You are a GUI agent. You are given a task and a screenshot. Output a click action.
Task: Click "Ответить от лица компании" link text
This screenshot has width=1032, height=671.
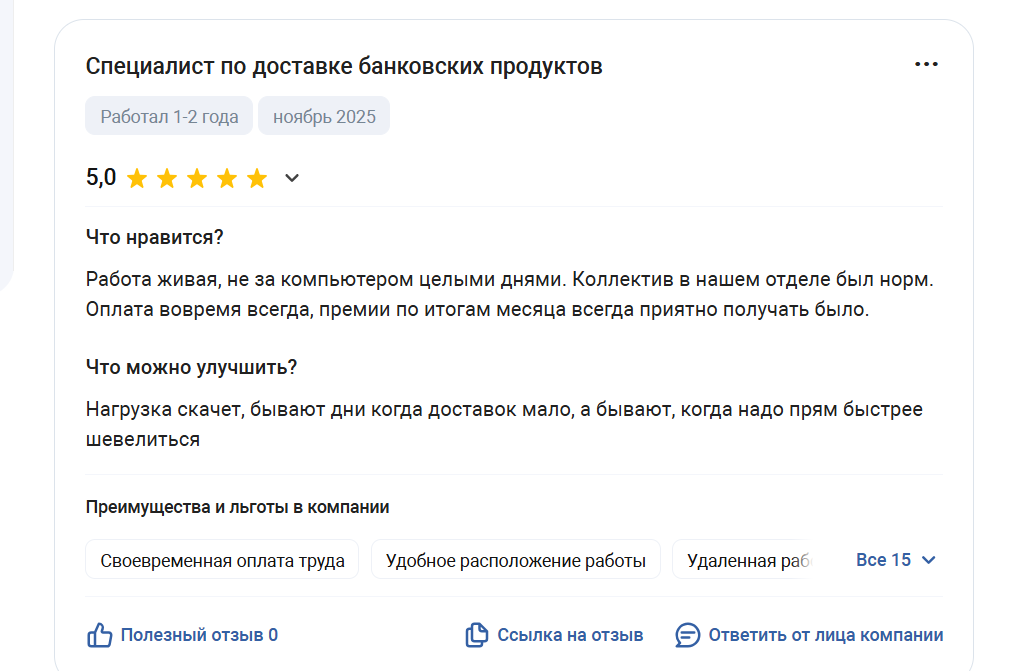pos(825,635)
